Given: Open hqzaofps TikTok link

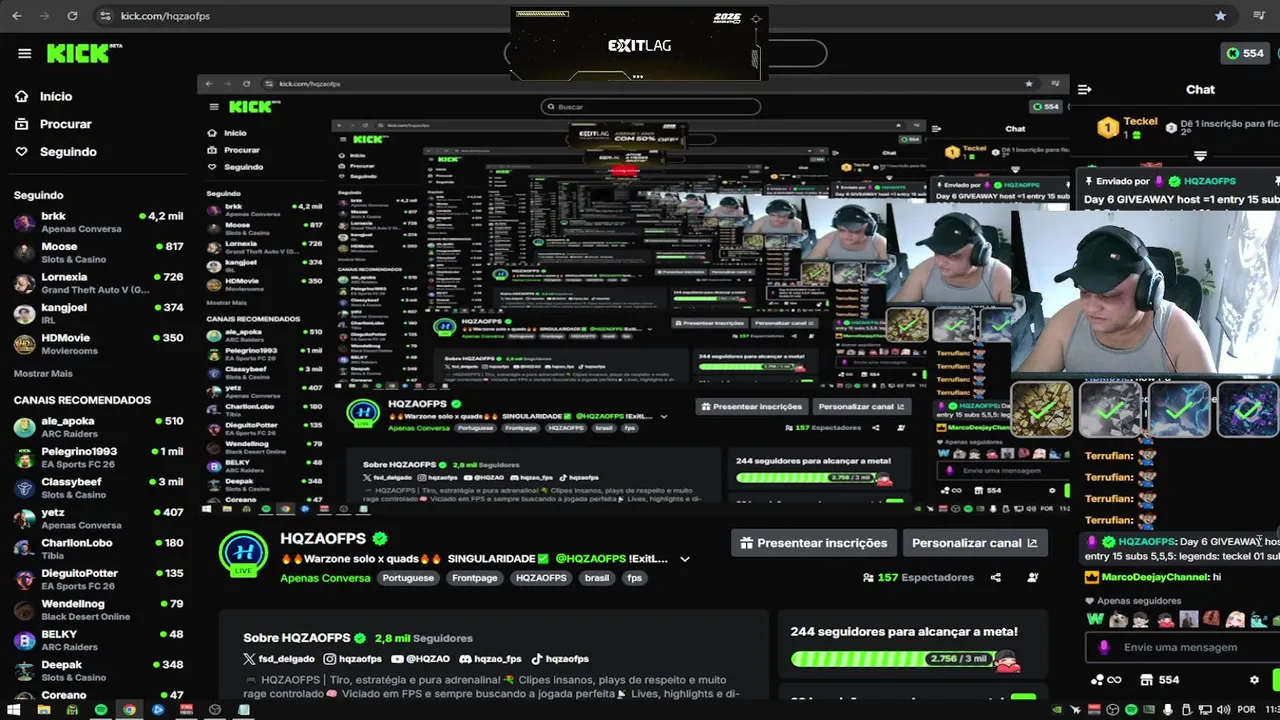Looking at the screenshot, I should [560, 659].
